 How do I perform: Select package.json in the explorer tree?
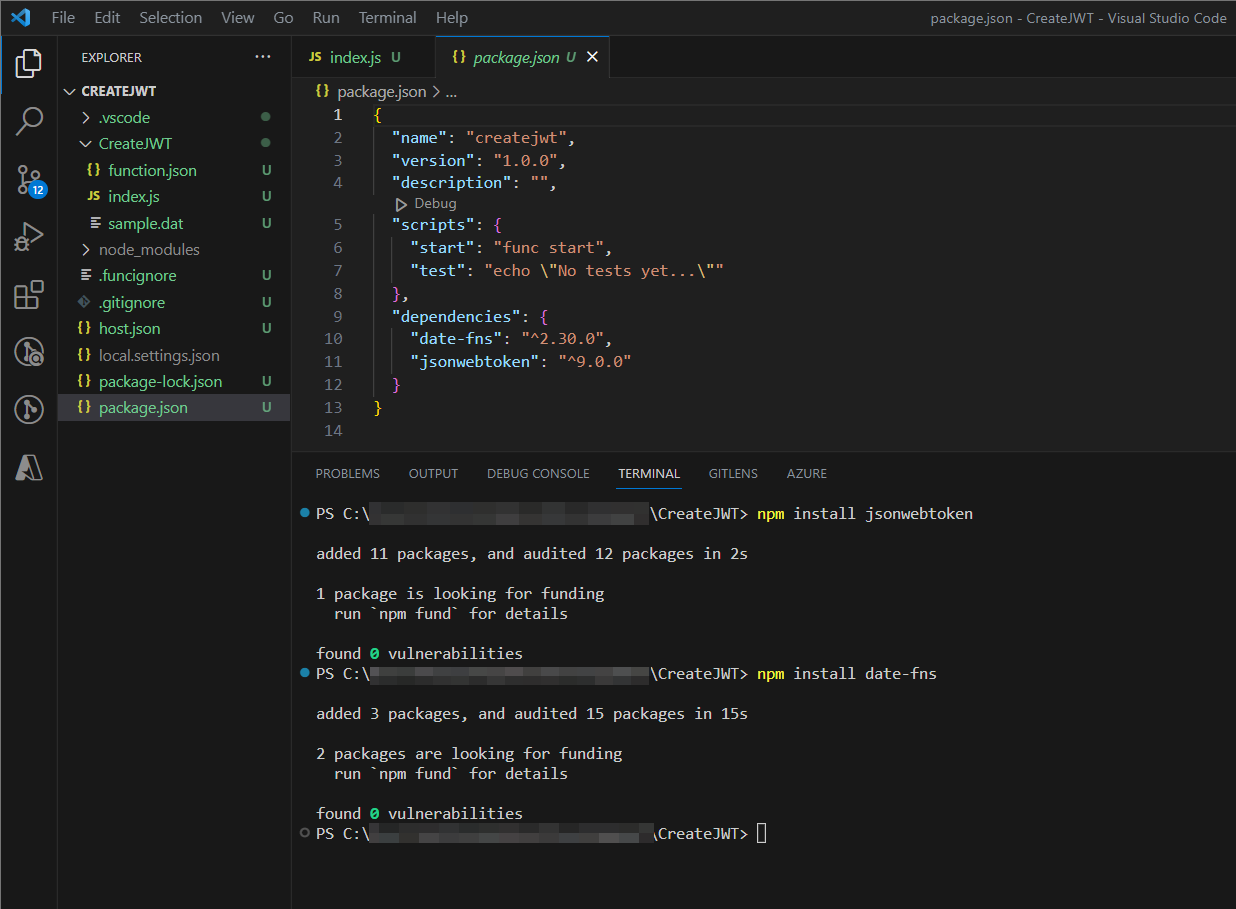point(174,408)
